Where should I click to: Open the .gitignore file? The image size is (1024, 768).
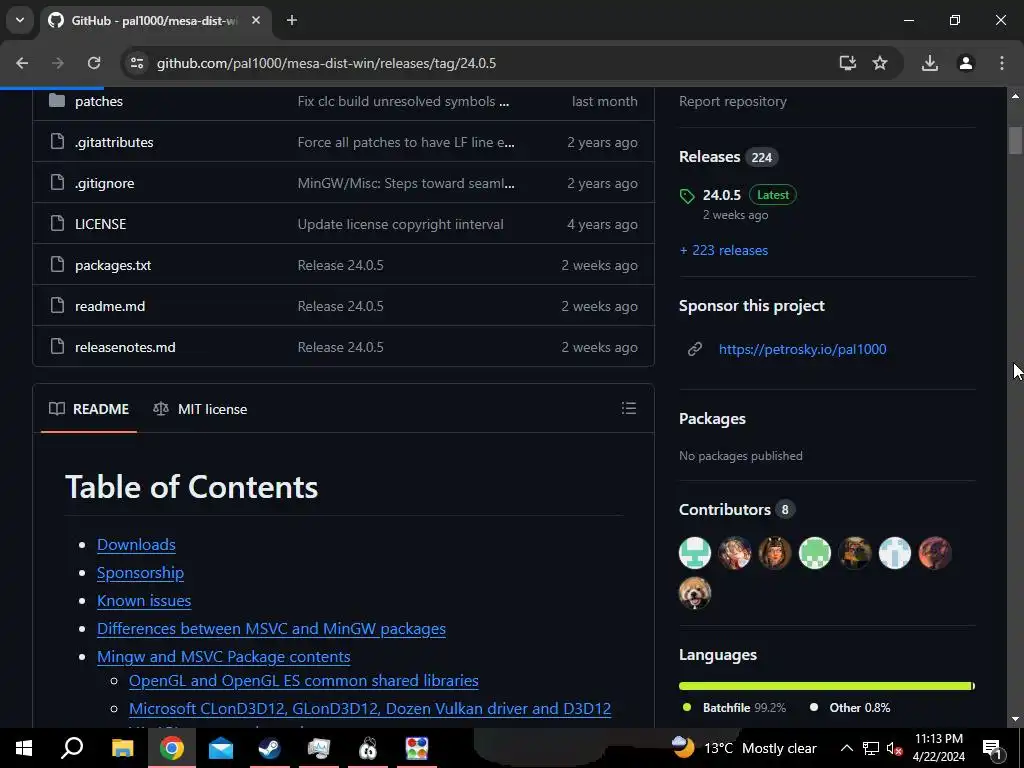coord(104,184)
